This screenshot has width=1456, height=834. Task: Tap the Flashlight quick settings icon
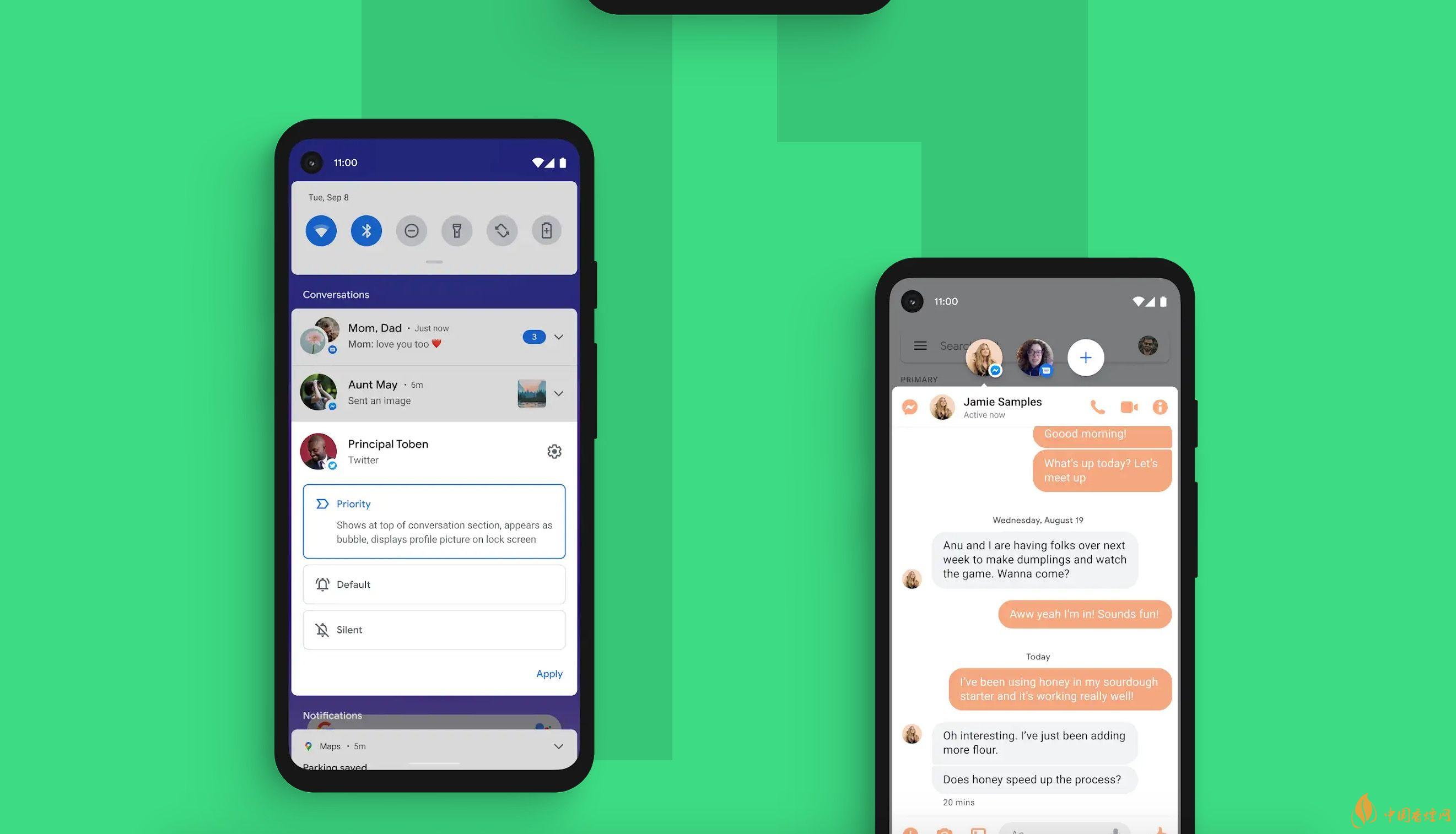pyautogui.click(x=456, y=231)
